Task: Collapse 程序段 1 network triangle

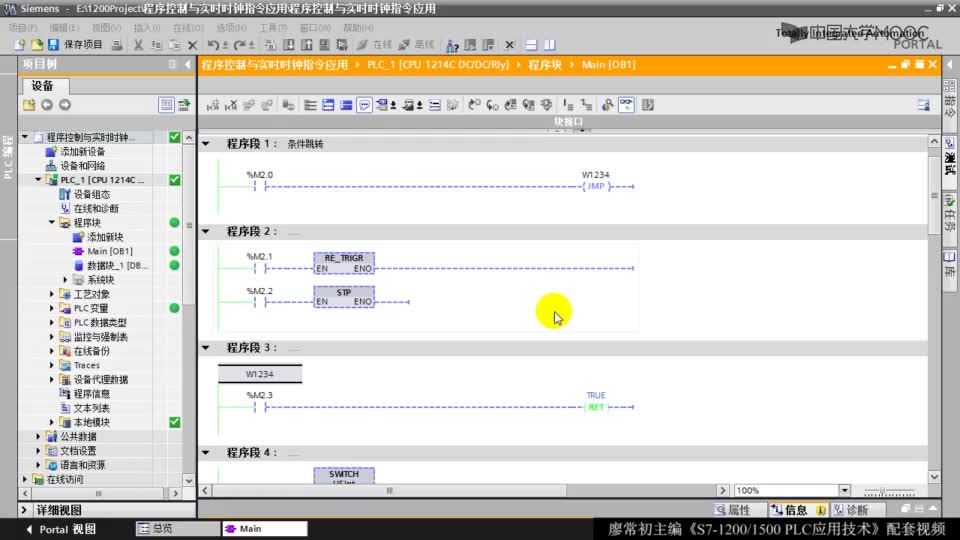Action: (206, 144)
